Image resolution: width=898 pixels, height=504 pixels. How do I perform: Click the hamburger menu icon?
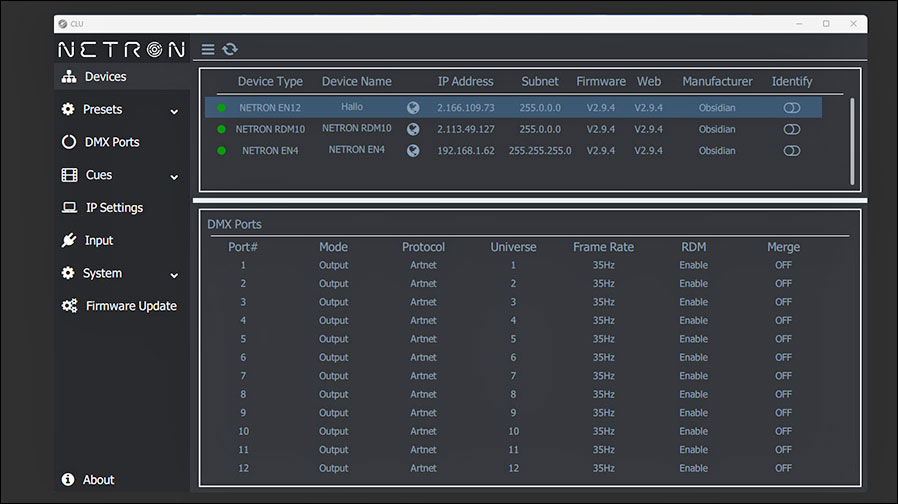(208, 49)
